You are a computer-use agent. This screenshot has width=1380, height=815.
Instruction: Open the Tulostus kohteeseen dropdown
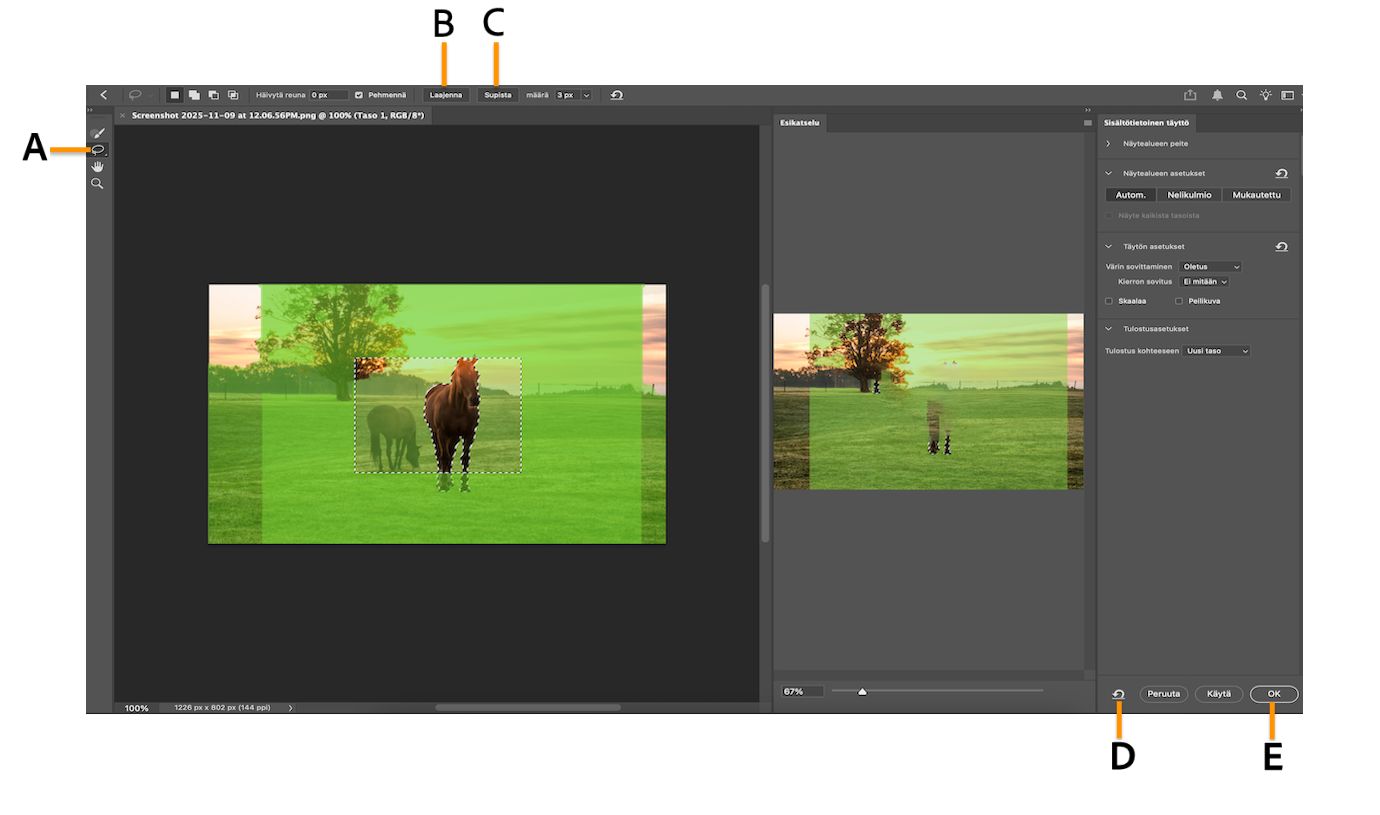(1216, 351)
